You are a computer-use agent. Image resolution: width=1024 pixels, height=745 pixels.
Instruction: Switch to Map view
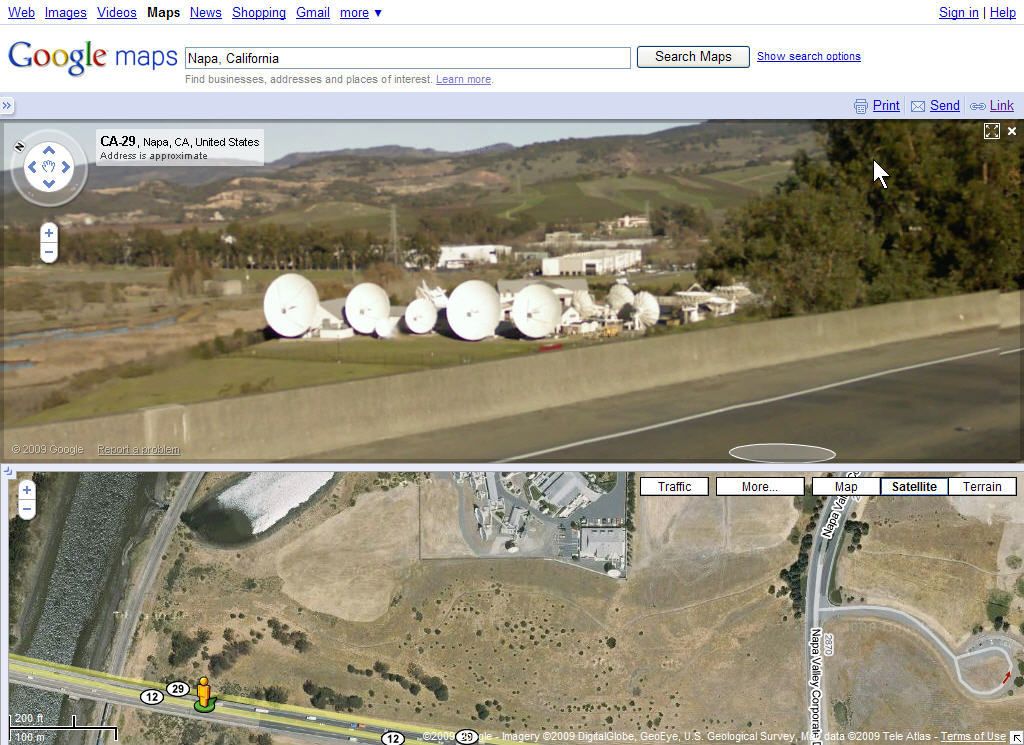[x=846, y=486]
